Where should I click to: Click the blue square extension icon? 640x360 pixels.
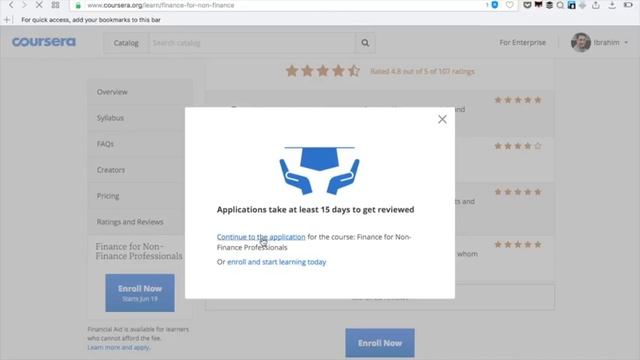[571, 5]
